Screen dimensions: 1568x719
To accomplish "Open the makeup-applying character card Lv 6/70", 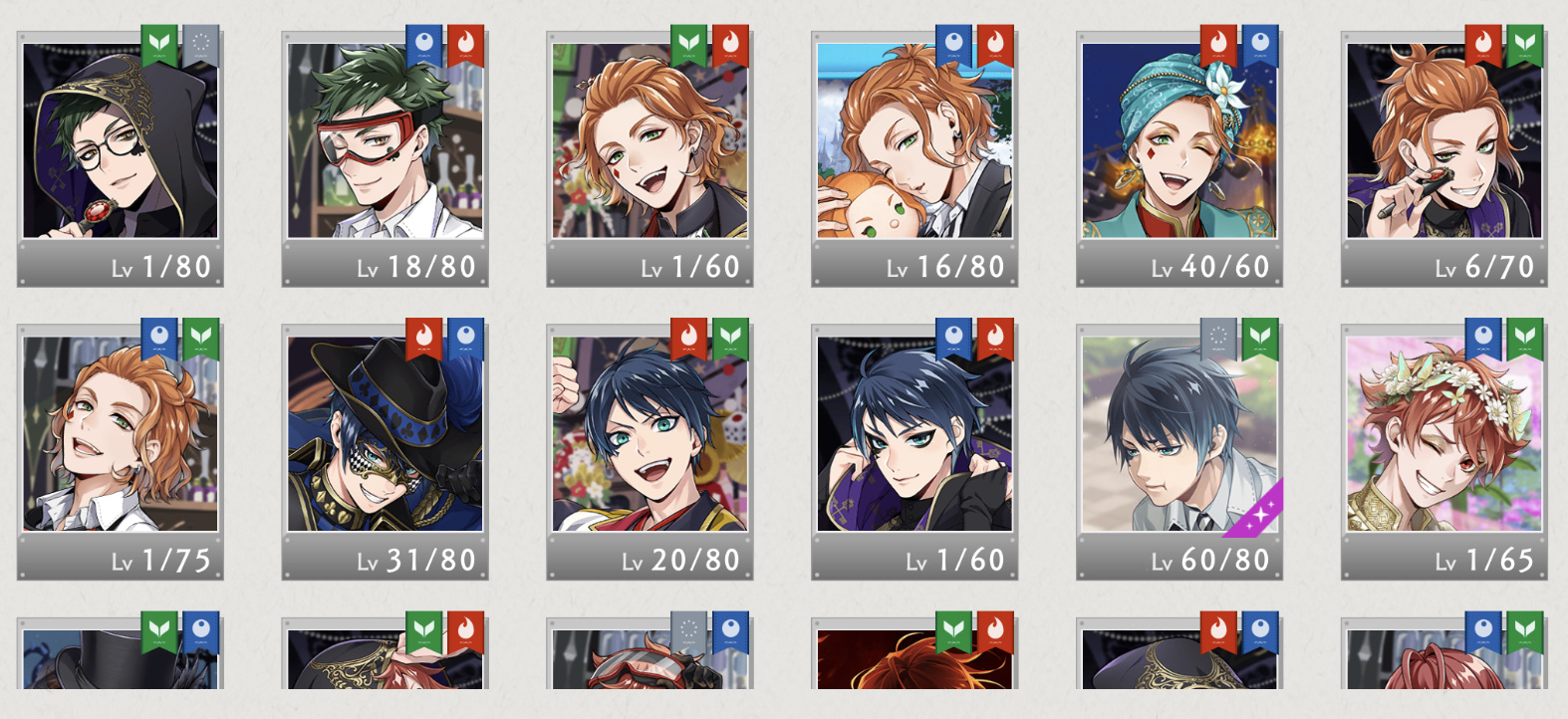I will [1444, 159].
